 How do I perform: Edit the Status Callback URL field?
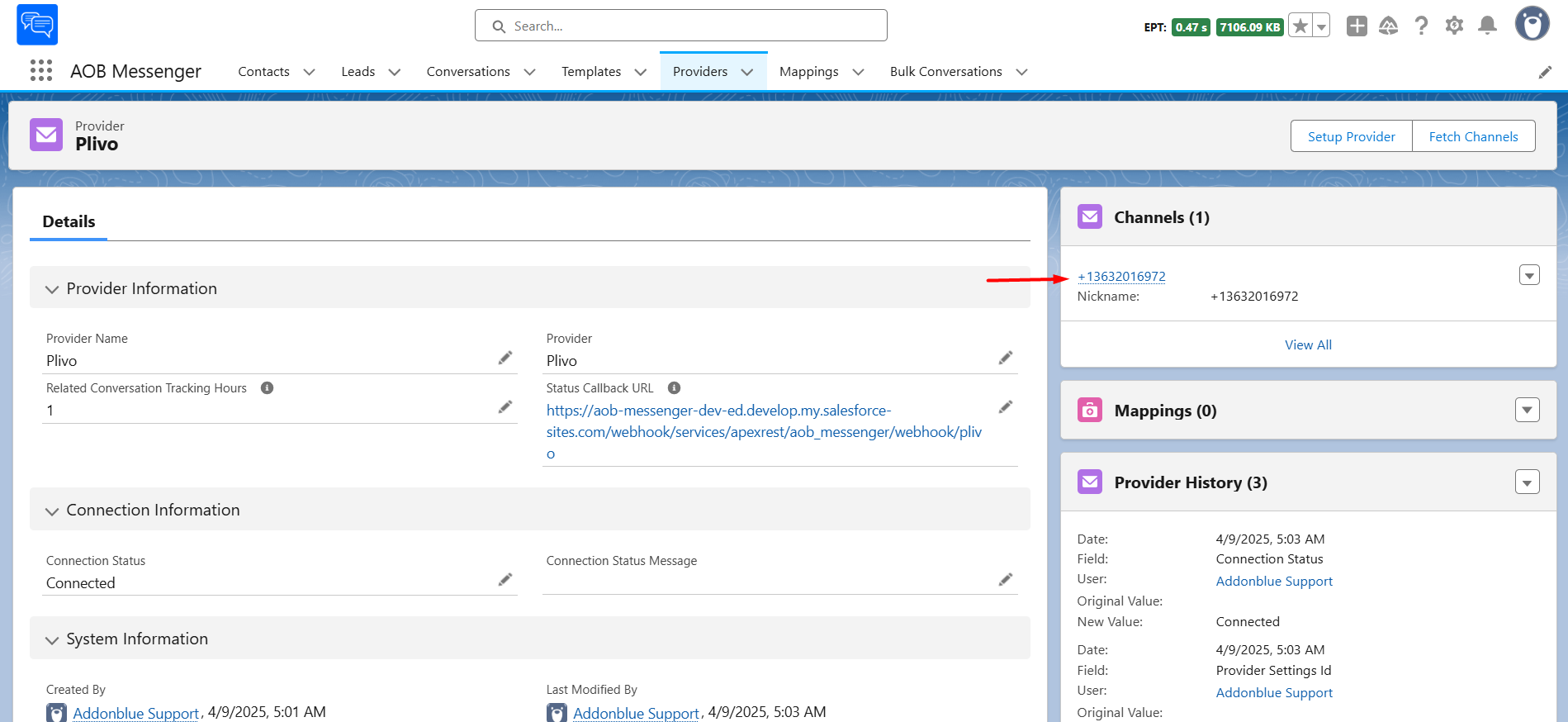pos(1006,407)
